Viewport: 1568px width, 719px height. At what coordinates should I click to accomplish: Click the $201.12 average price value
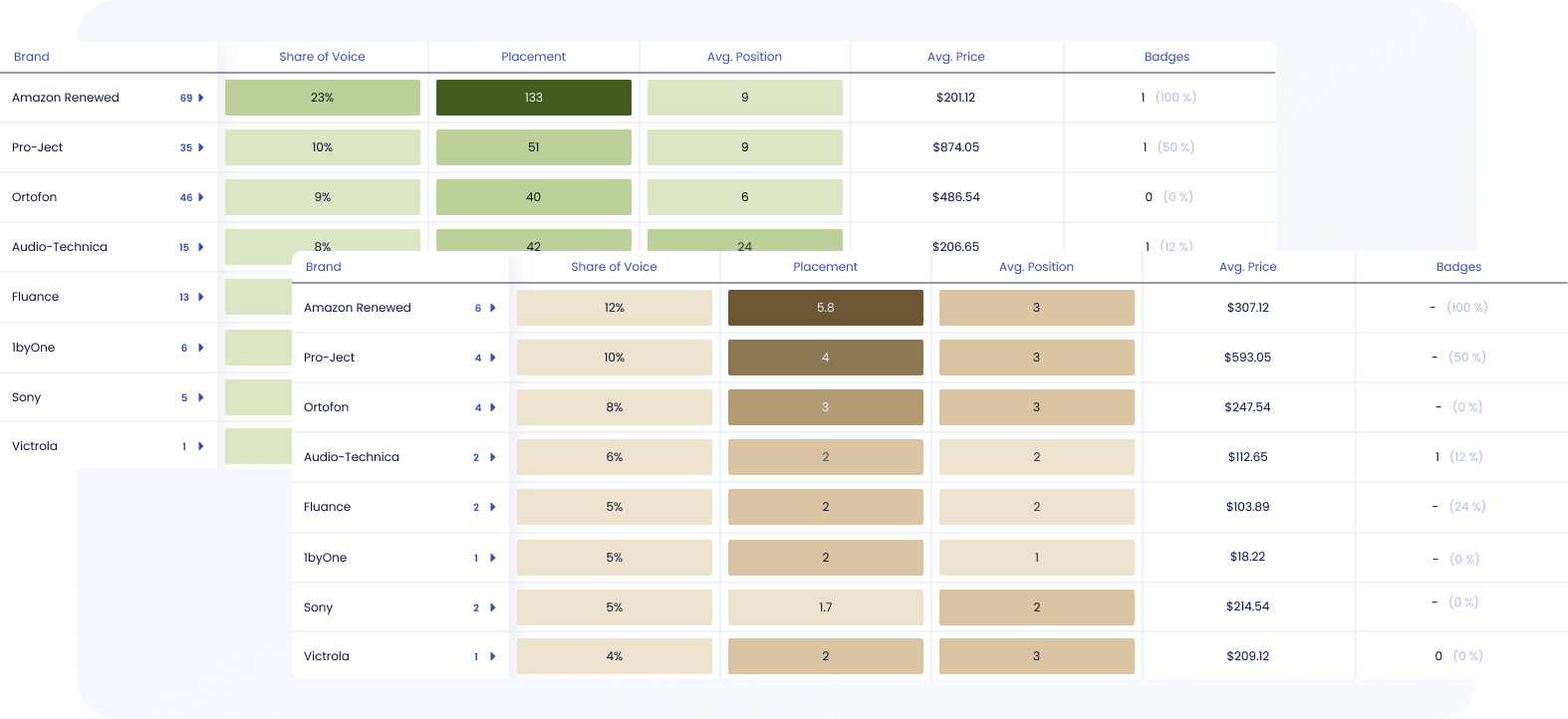[x=955, y=98]
